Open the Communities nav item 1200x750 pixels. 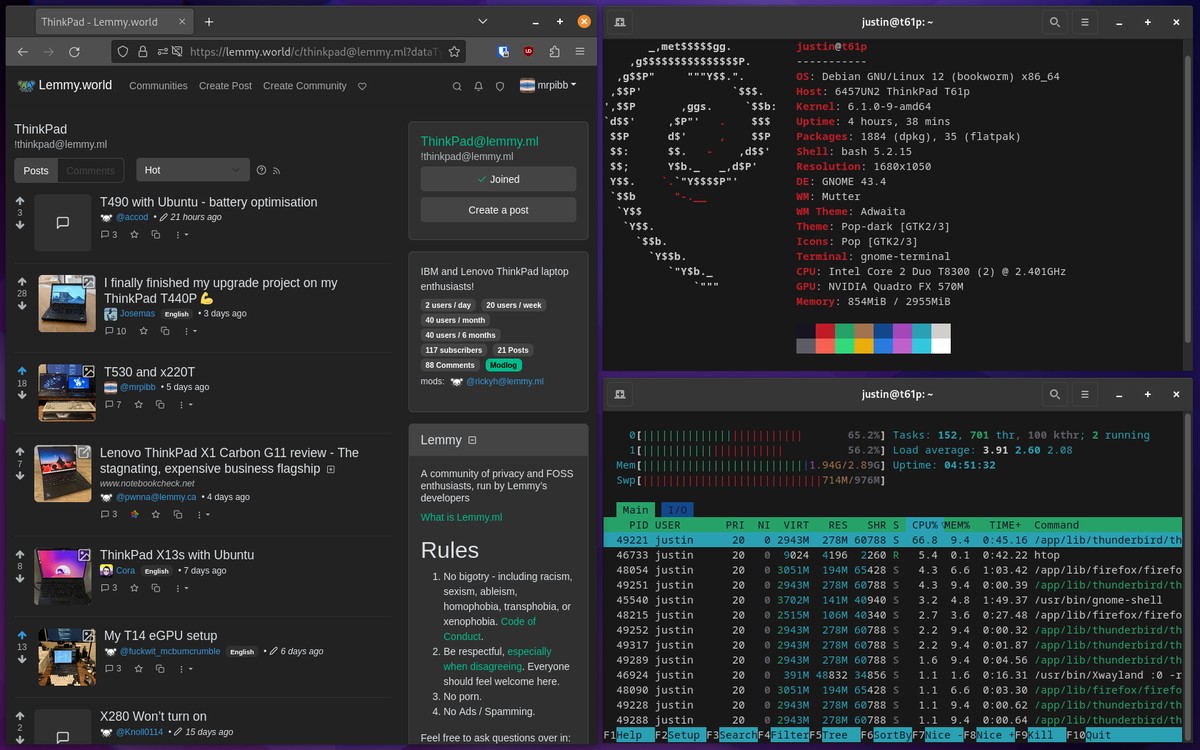(x=158, y=86)
